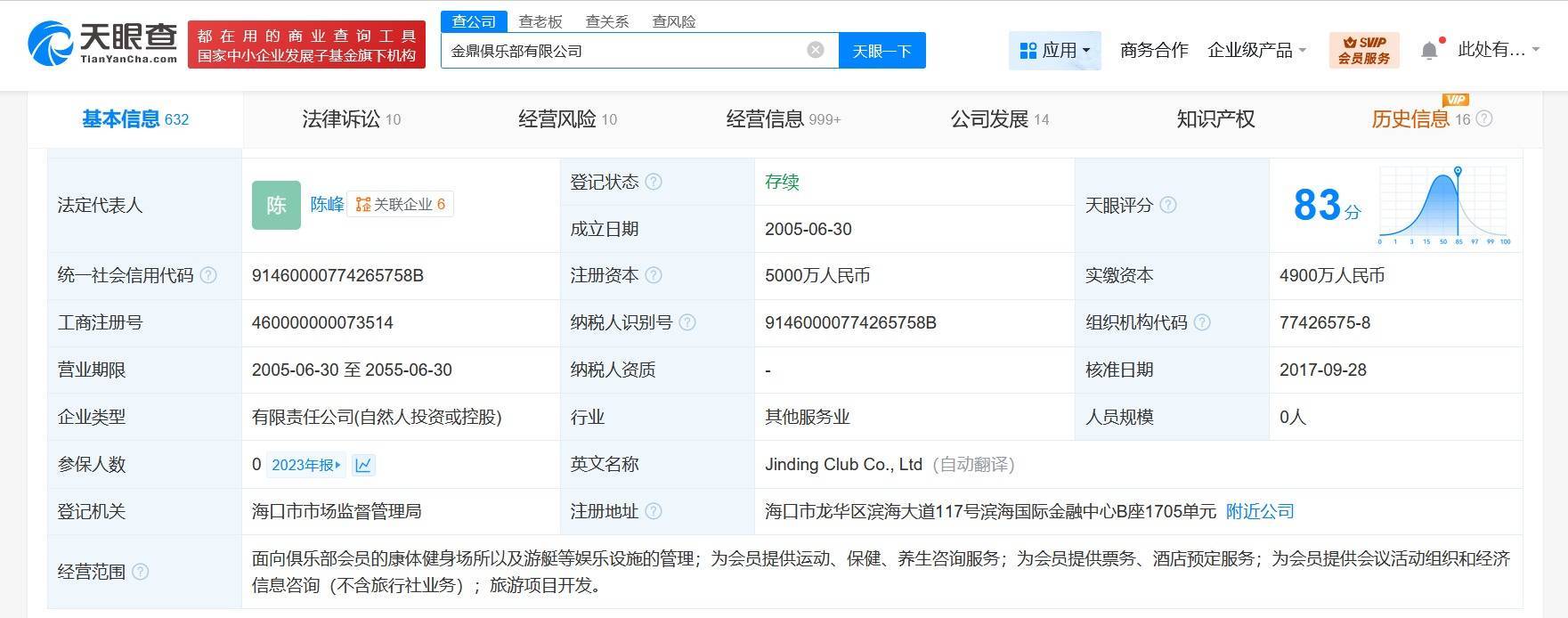Switch to the 经营风险 tab
The height and width of the screenshot is (618, 1568).
tap(567, 119)
